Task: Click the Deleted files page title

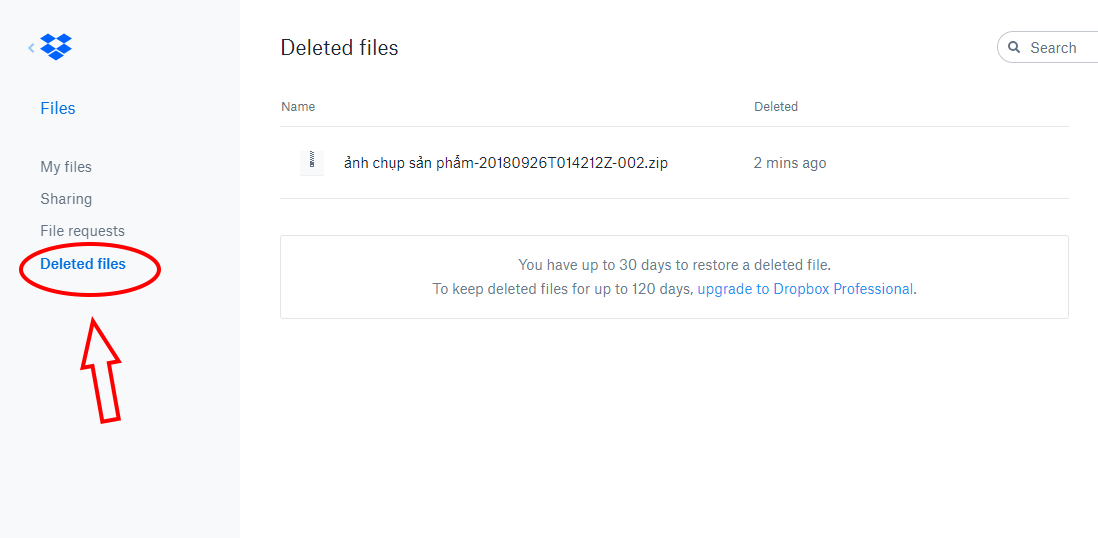Action: click(x=339, y=48)
